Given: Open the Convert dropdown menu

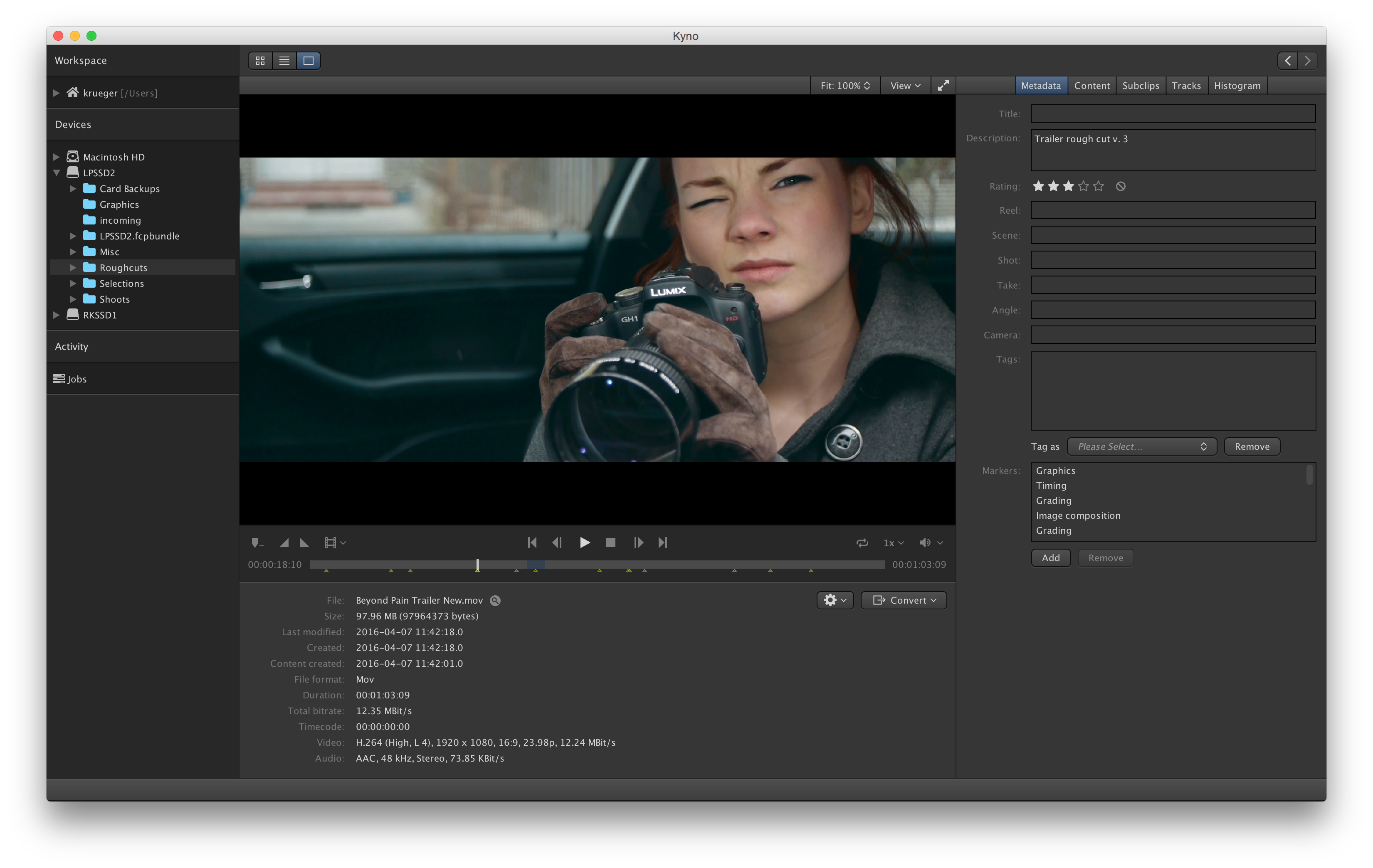Looking at the screenshot, I should click(x=904, y=600).
